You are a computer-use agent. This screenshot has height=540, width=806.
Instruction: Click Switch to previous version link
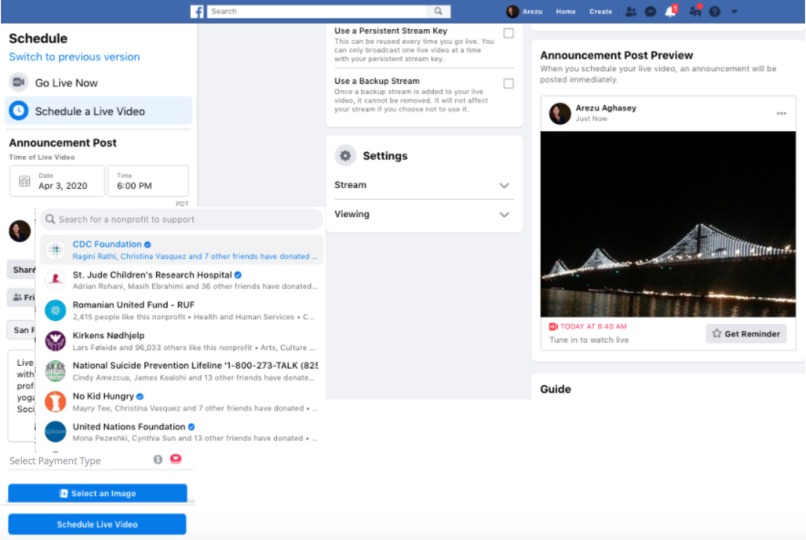[74, 57]
